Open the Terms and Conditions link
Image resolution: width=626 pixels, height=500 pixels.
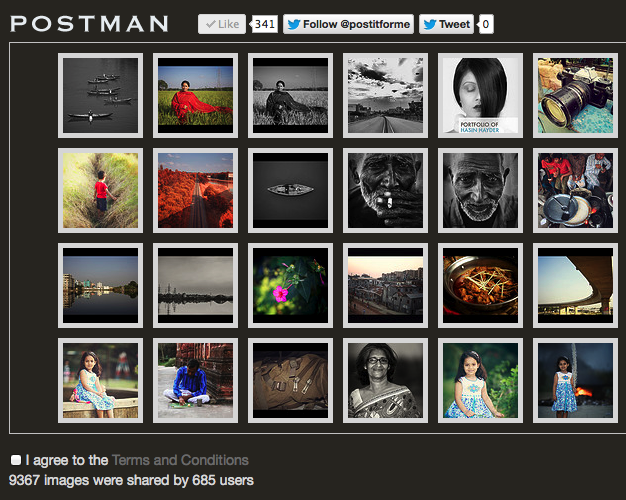[180, 460]
